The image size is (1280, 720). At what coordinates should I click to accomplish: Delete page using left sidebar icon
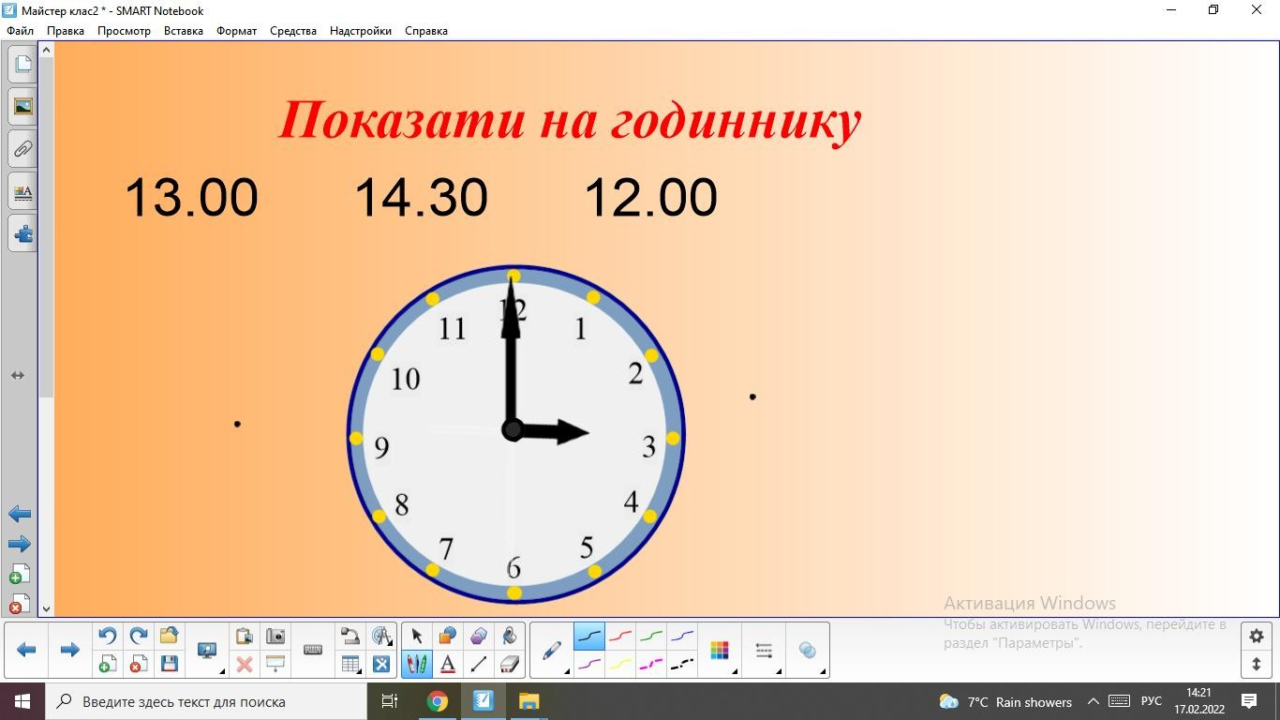pyautogui.click(x=19, y=603)
